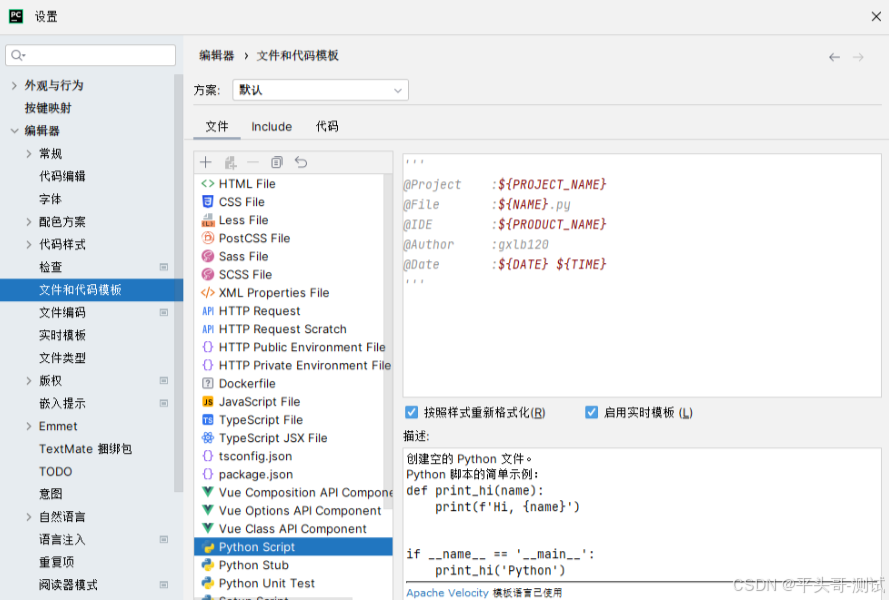This screenshot has width=889, height=600.
Task: Open TextMate 捆绑包 settings page
Action: tap(85, 449)
